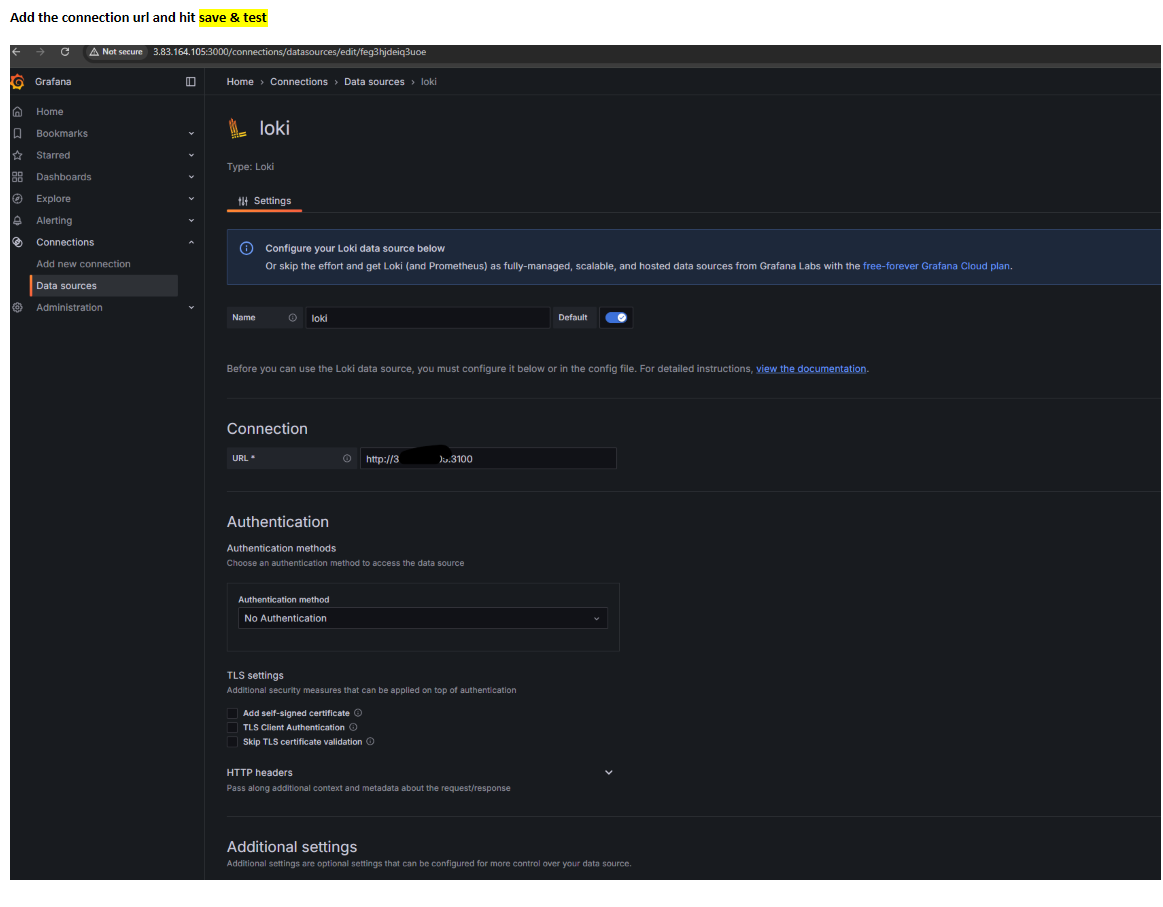Screen dimensions: 1163x907
Task: Open the Authentication method dropdown
Action: click(423, 619)
